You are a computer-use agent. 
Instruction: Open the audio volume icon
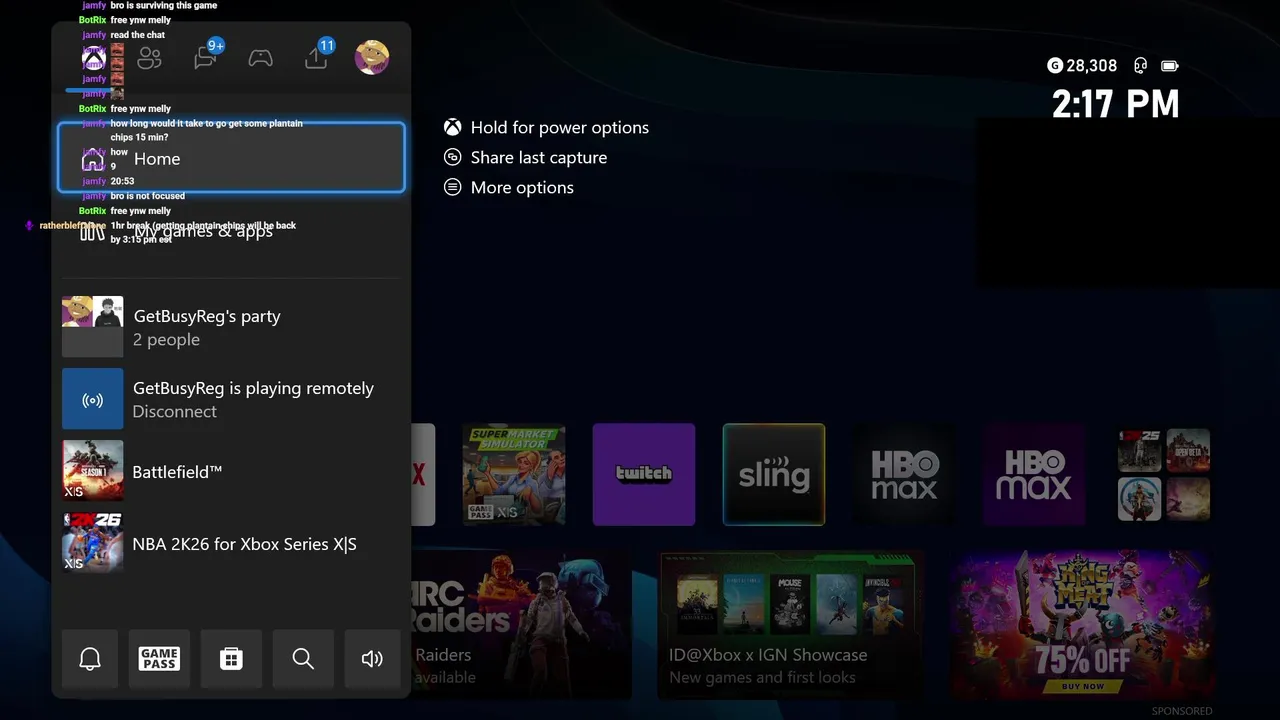(x=372, y=658)
